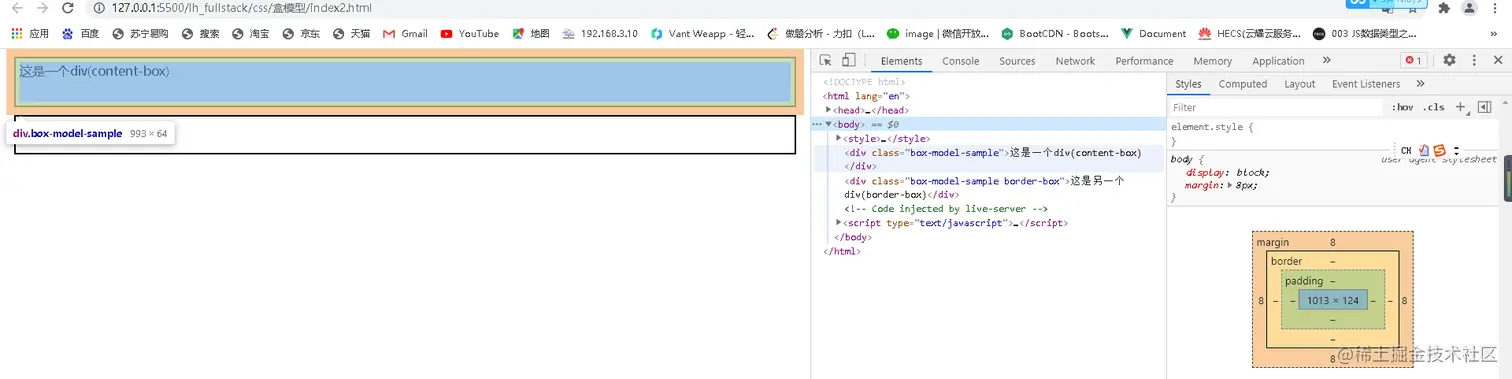This screenshot has height=379, width=1512.
Task: Open the Event Listeners sub-tab
Action: pyautogui.click(x=1366, y=84)
